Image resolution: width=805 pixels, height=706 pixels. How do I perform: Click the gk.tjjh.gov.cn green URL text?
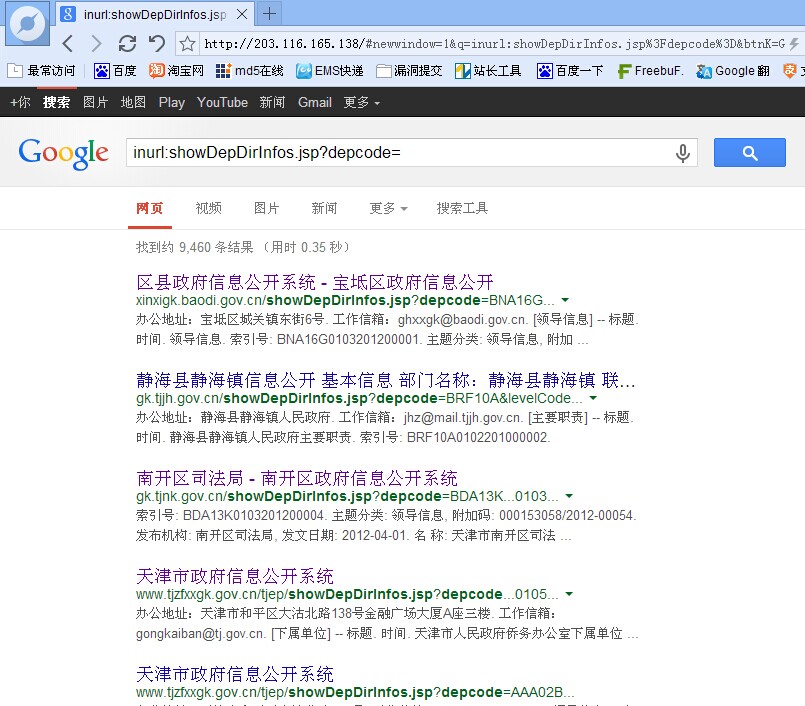(x=359, y=398)
